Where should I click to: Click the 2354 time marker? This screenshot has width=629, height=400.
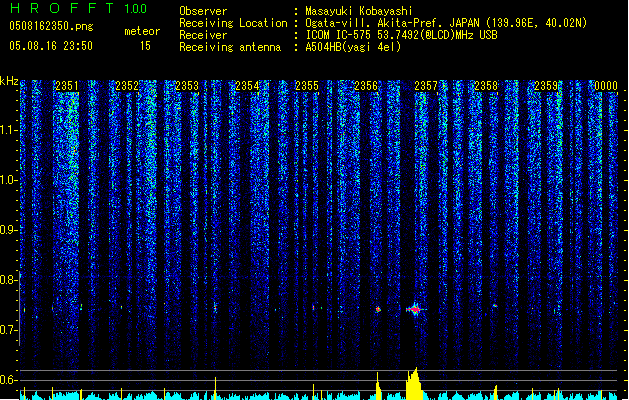[247, 86]
